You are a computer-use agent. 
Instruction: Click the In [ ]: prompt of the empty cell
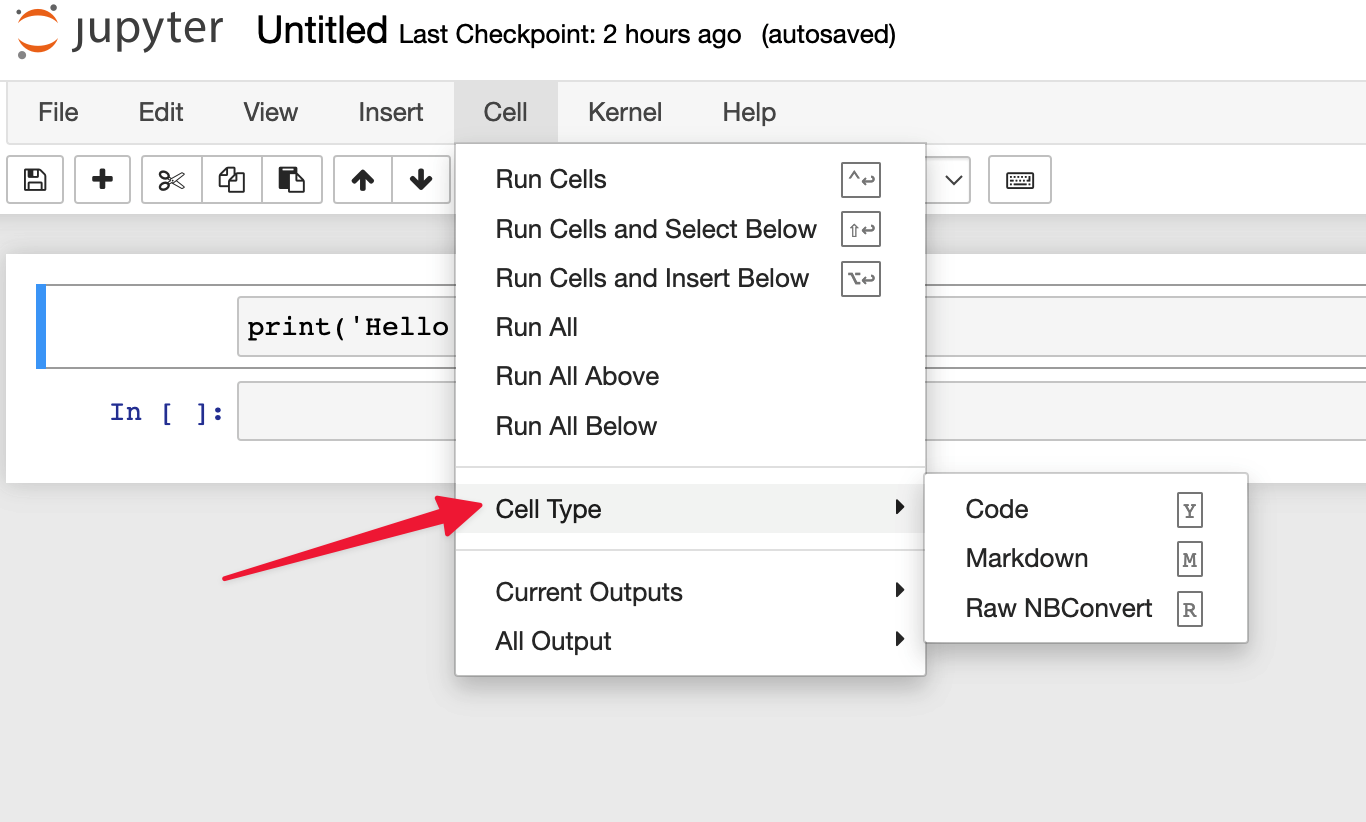click(x=166, y=412)
